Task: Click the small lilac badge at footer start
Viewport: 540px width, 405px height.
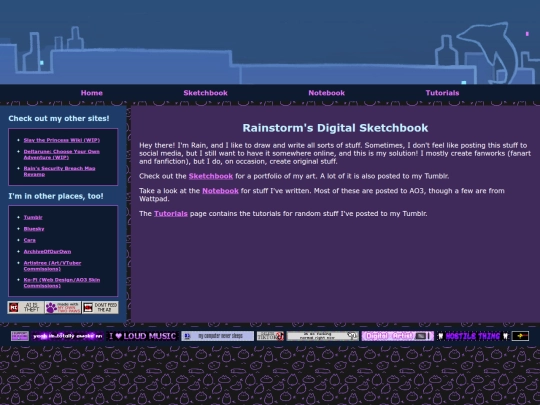Action: pos(20,336)
